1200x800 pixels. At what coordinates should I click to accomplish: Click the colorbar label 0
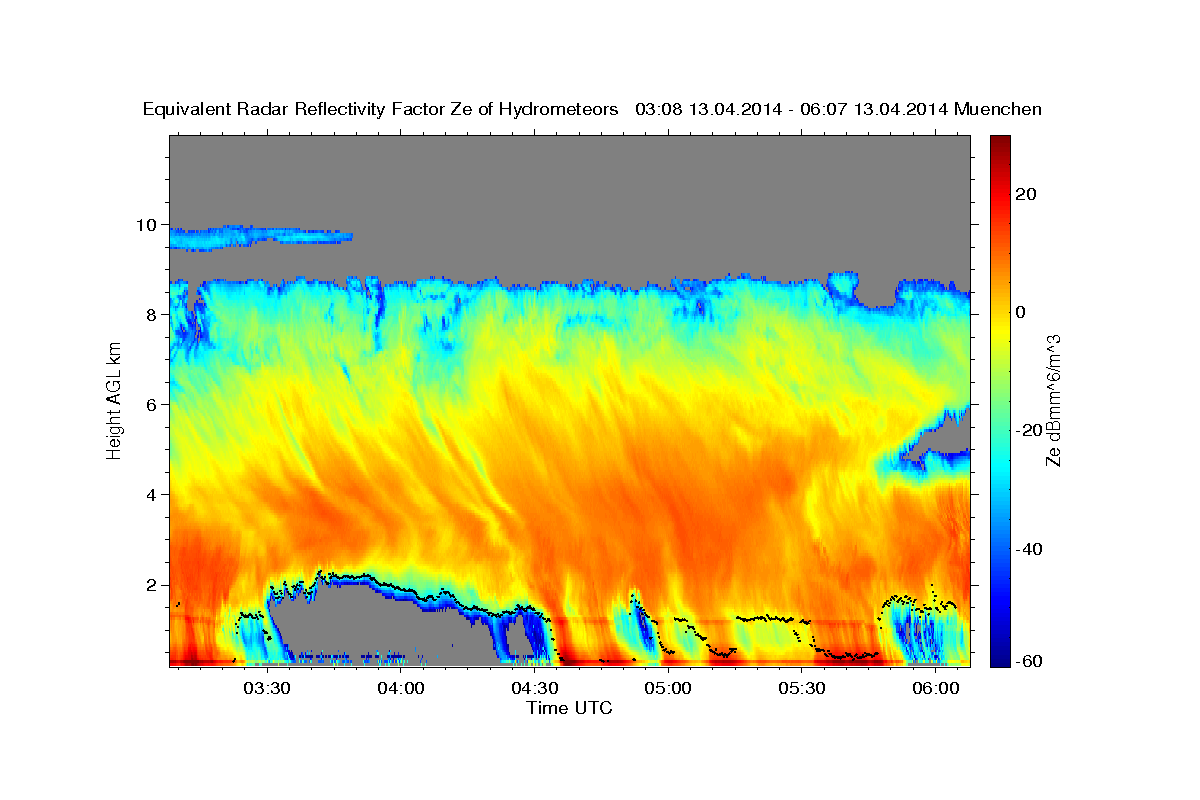point(1021,312)
